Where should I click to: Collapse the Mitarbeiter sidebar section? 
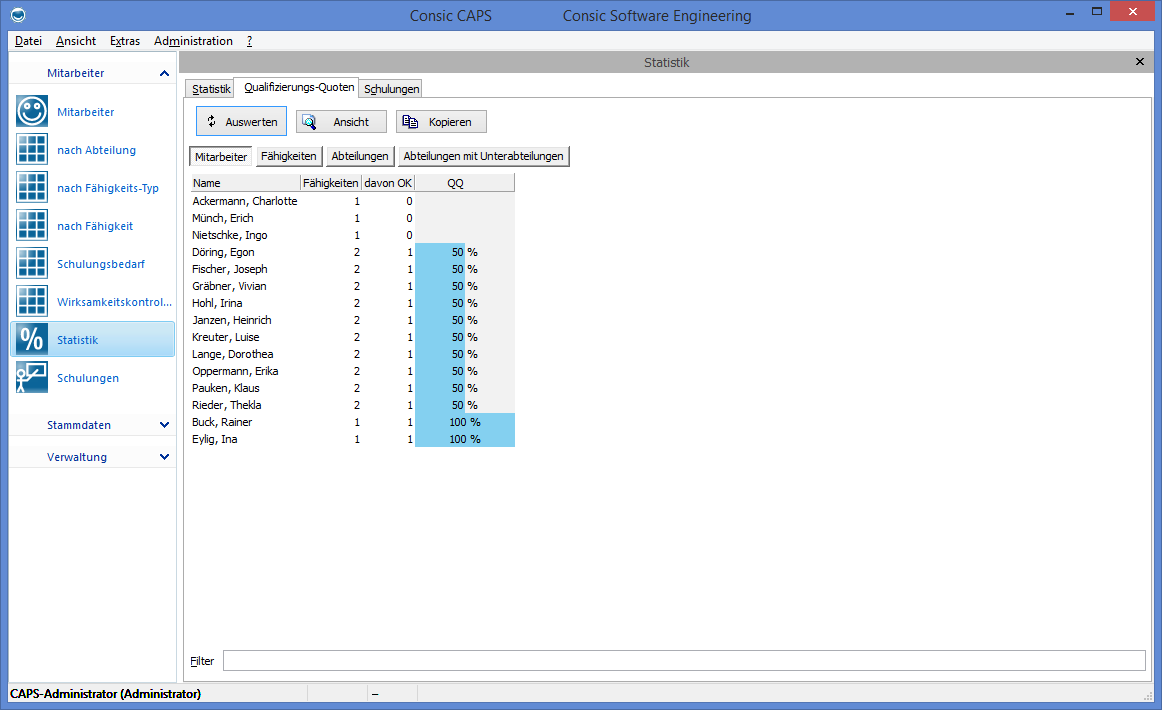(164, 73)
